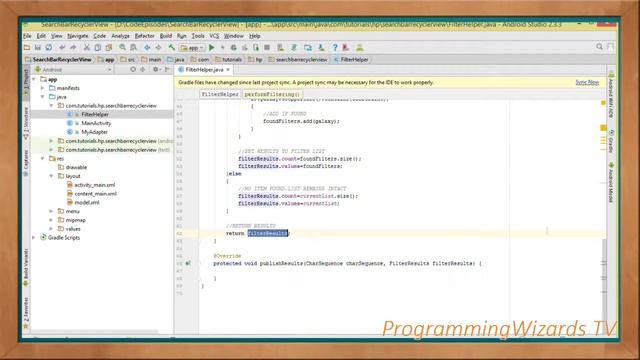Click the Sync Now link

(587, 82)
